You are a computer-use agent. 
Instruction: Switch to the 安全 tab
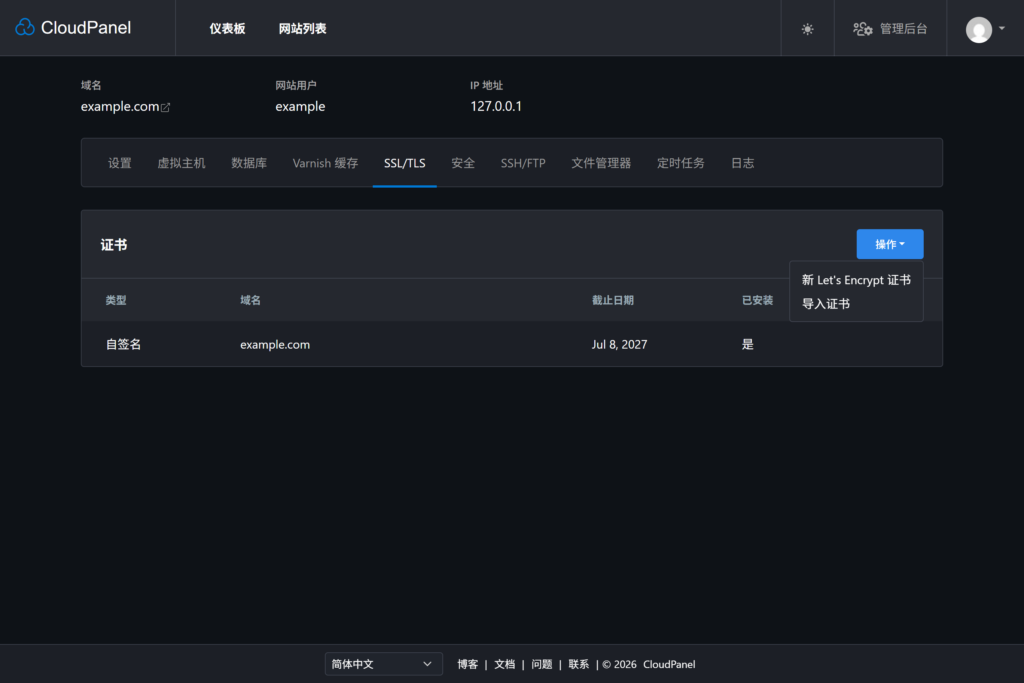(463, 163)
